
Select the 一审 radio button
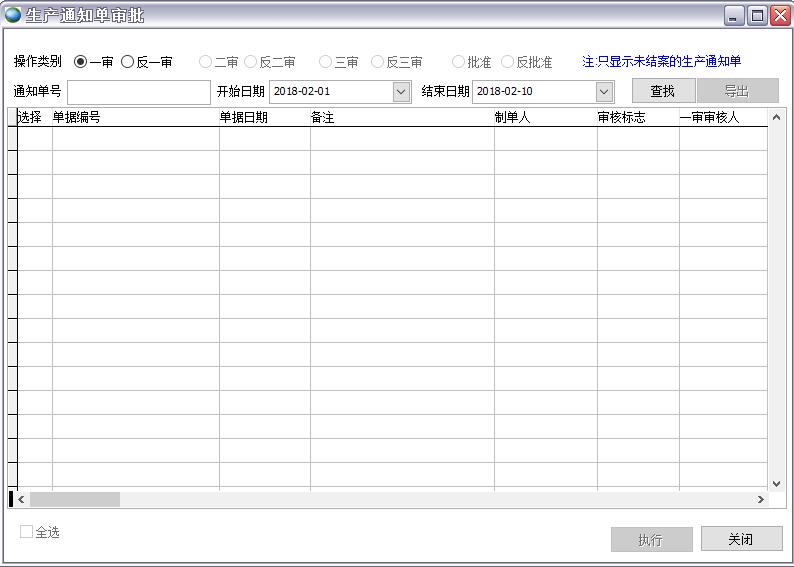(x=81, y=62)
